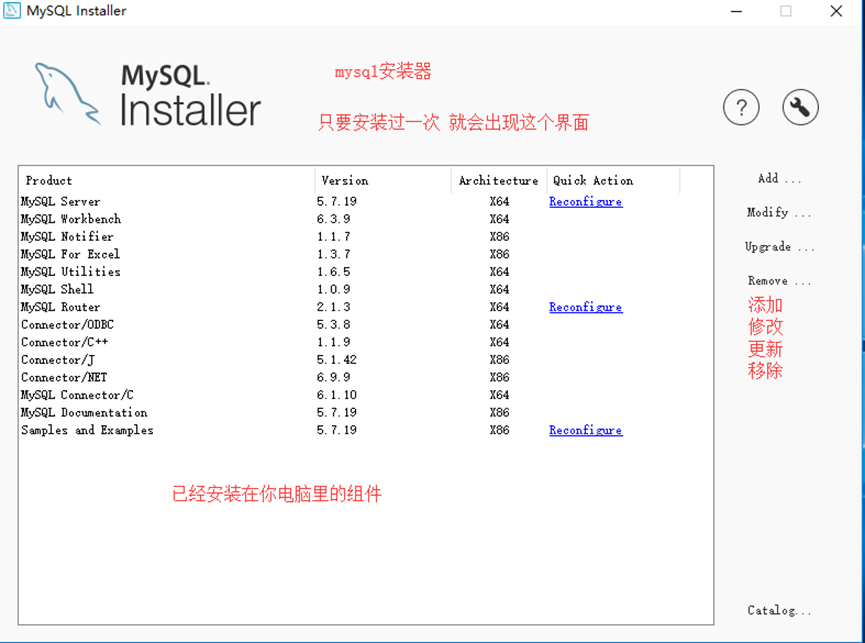Click Upgrade... button
The height and width of the screenshot is (643, 865).
(x=779, y=247)
